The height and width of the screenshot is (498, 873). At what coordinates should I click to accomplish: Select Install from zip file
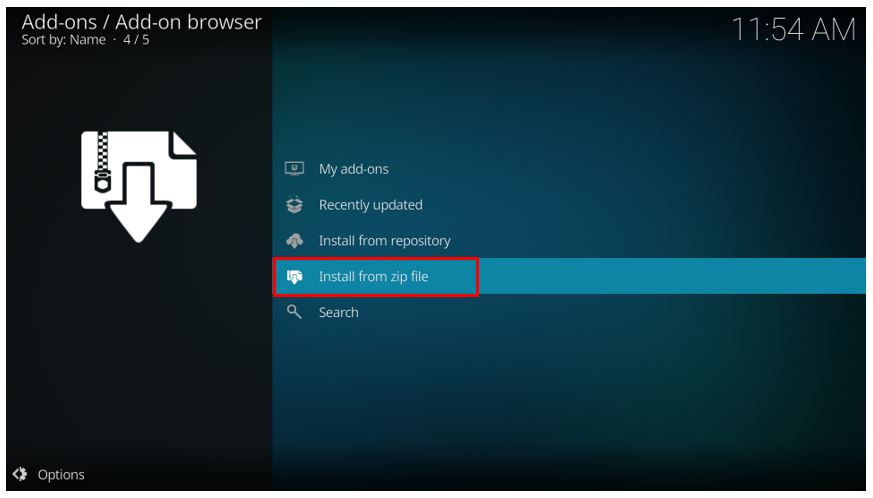569,276
